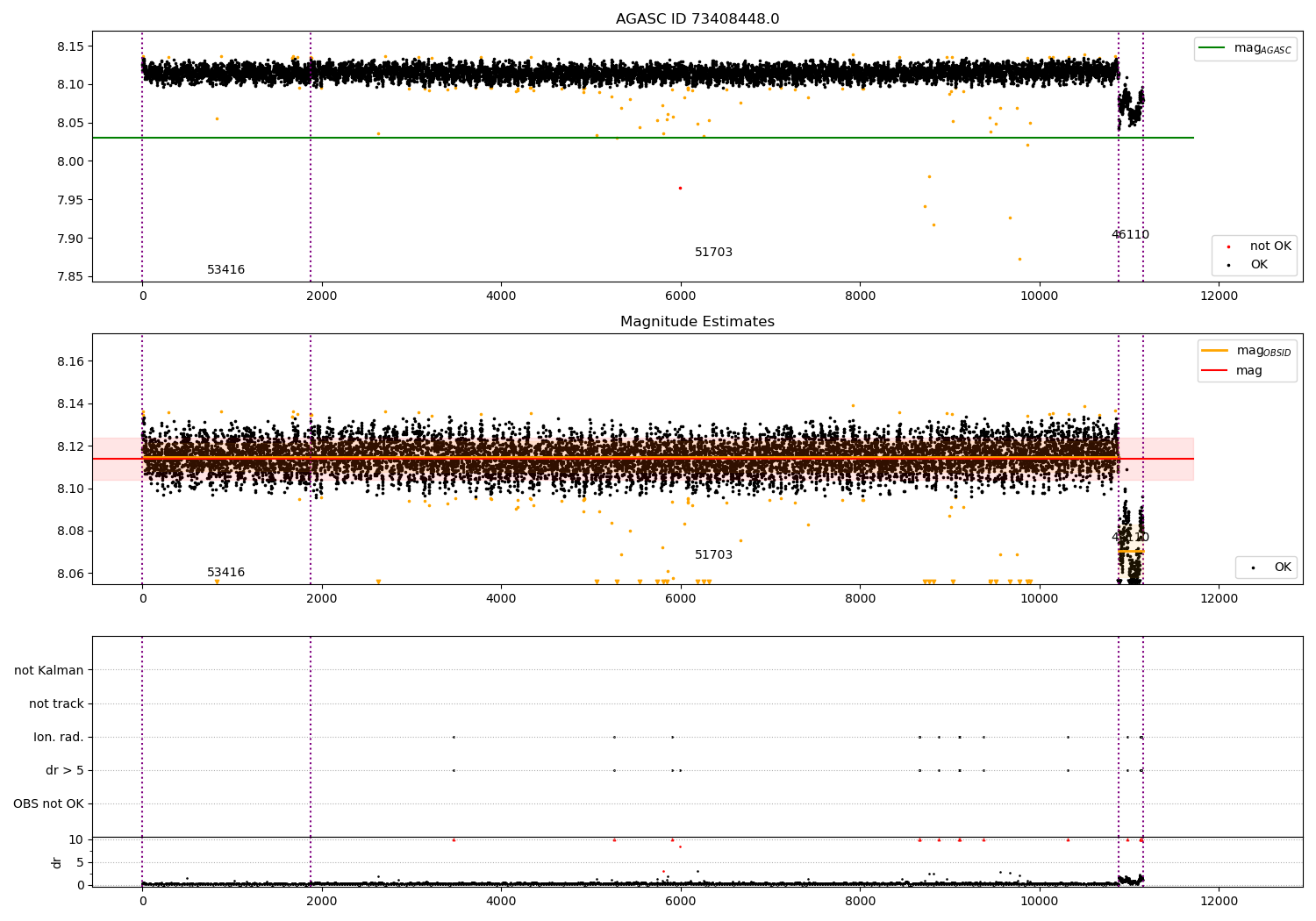The image size is (1316, 921).
Task: Click the 'Magnitude Estimates' plot title
Action: click(x=697, y=322)
